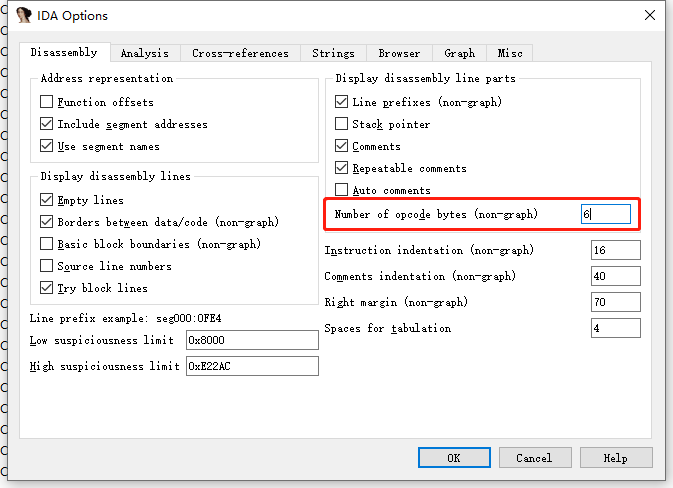Click the 'Address representation' group label

[106, 78]
